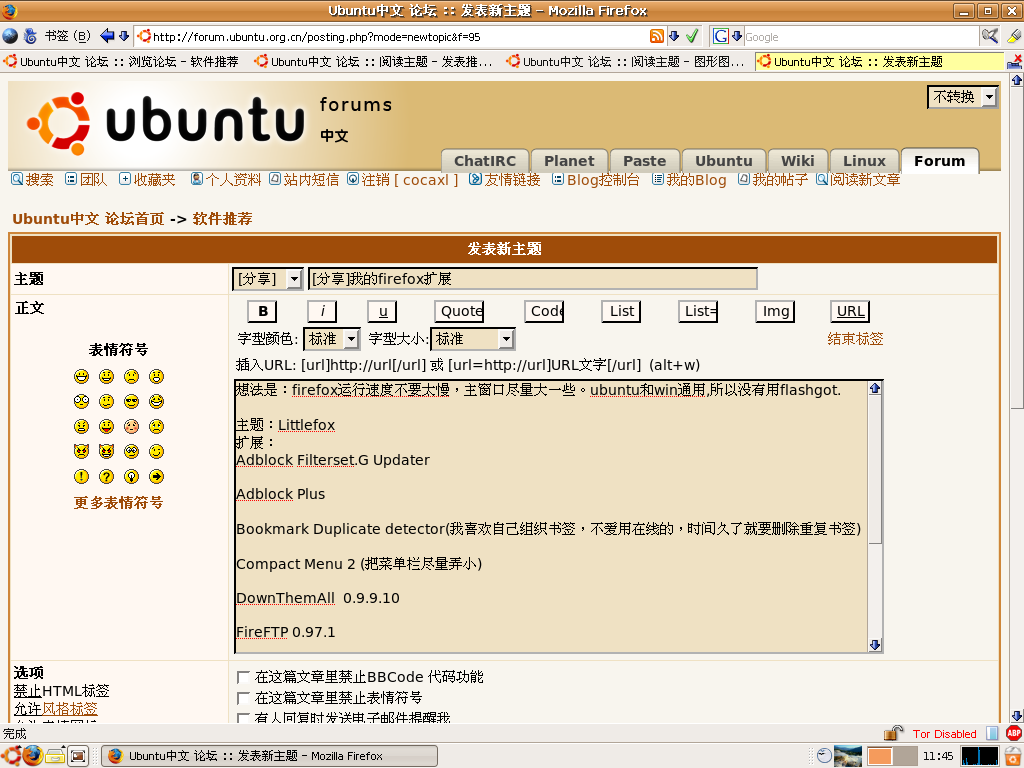Insert the cool sunglasses smiley
This screenshot has width=1024, height=768.
131,402
